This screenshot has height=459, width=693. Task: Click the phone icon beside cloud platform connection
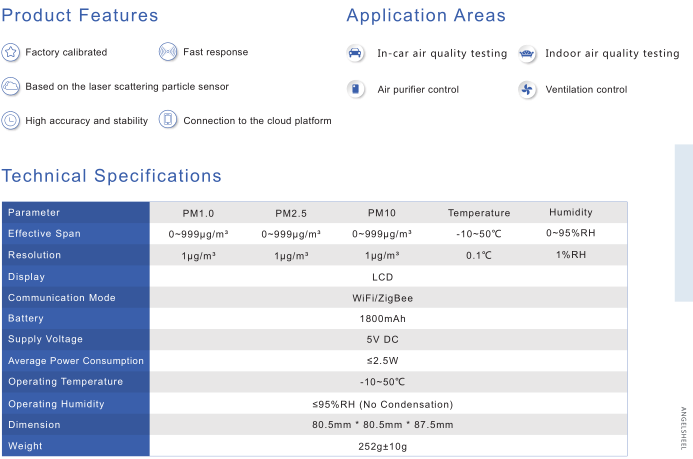[168, 120]
